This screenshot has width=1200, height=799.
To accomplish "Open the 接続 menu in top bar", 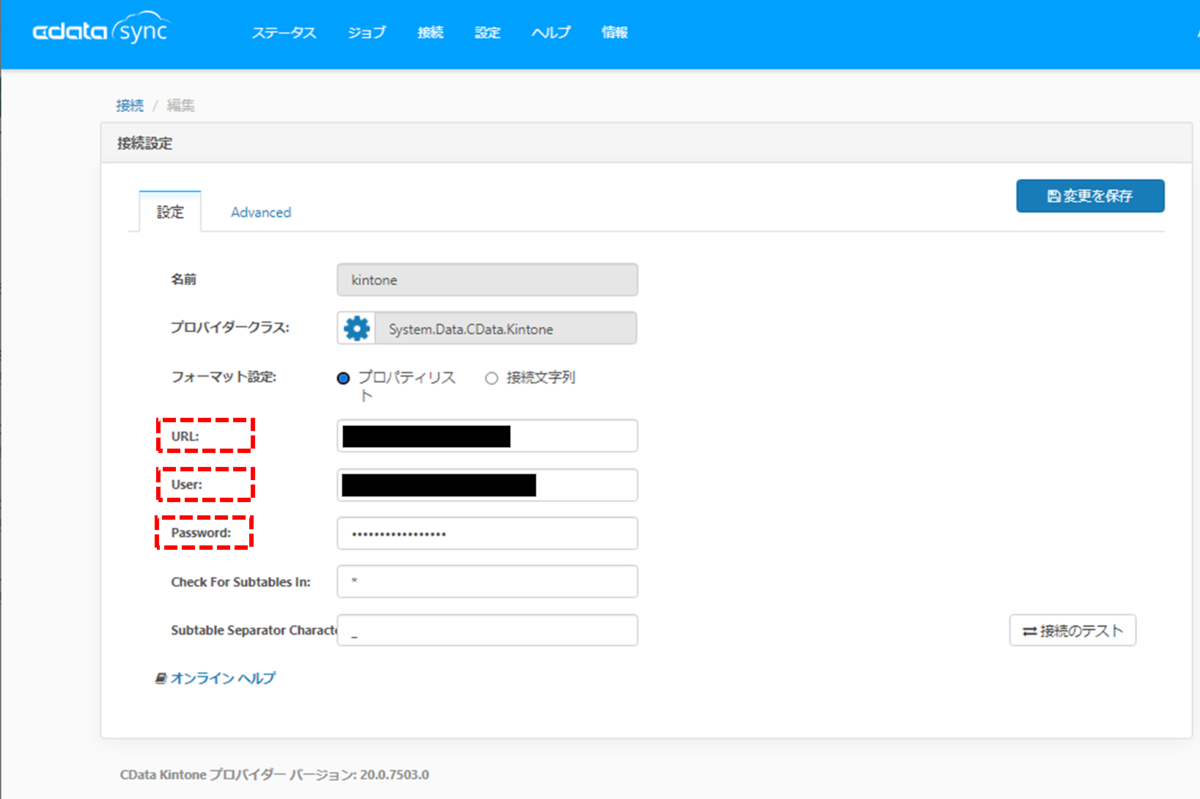I will 430,33.
